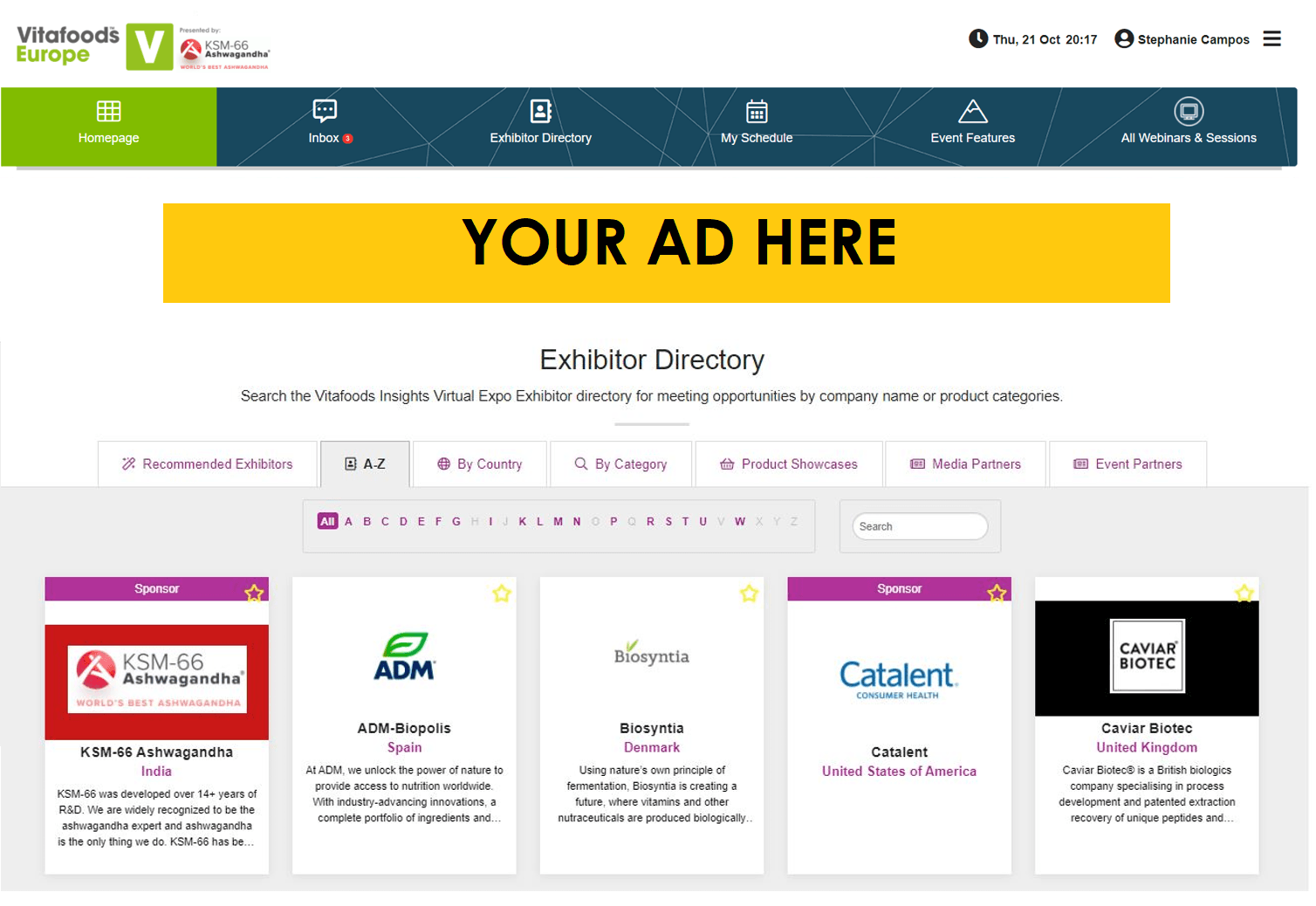The height and width of the screenshot is (906, 1316).
Task: Favorite KSM-66 Ashwagandha with star icon
Action: click(x=254, y=593)
